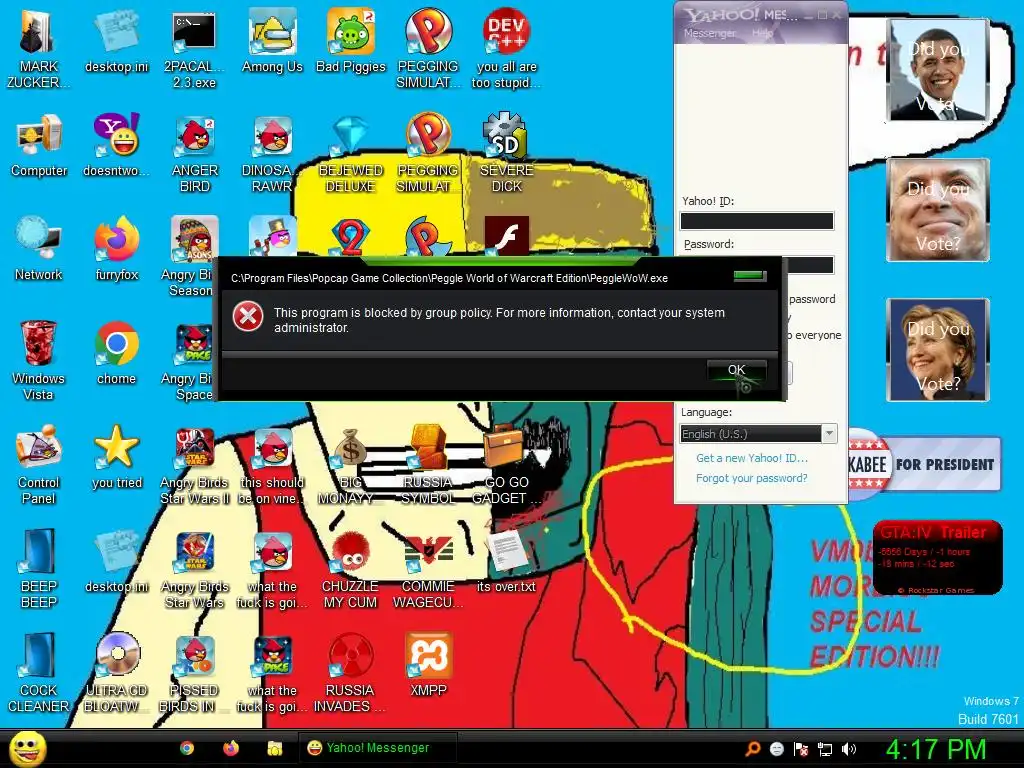
Task: Click the Firefox icon on the taskbar
Action: pos(231,748)
